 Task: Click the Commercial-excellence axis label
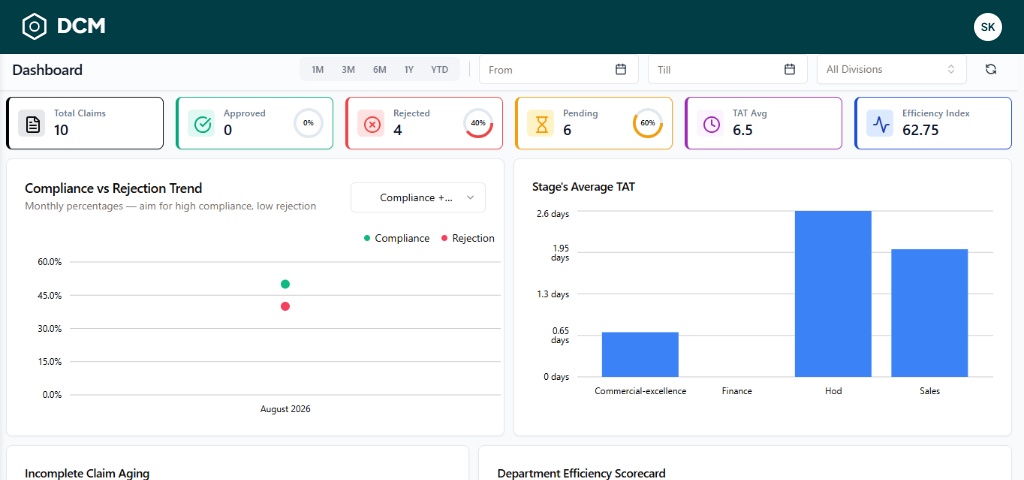click(x=640, y=391)
